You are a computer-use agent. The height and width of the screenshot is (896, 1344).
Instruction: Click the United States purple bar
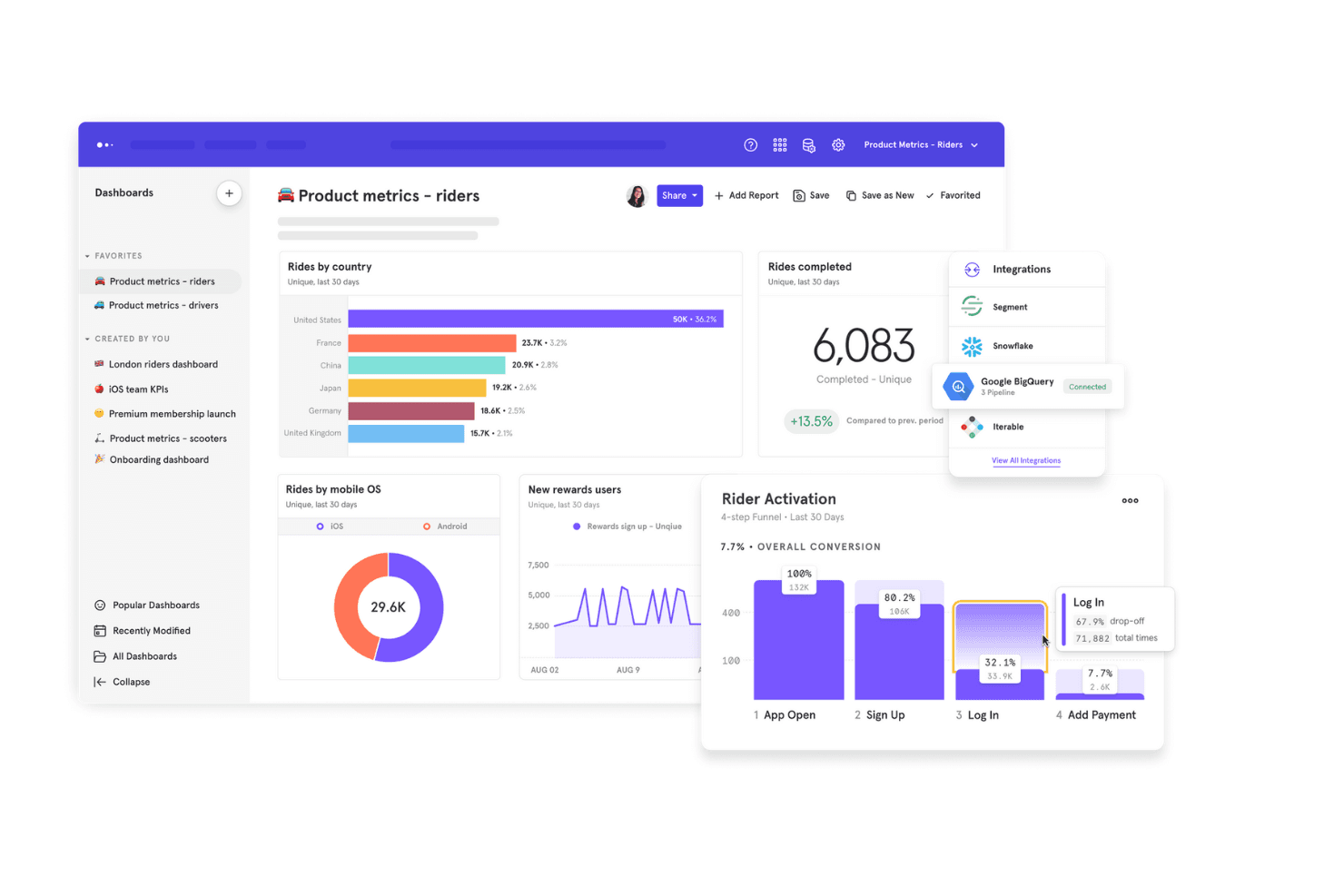click(536, 319)
